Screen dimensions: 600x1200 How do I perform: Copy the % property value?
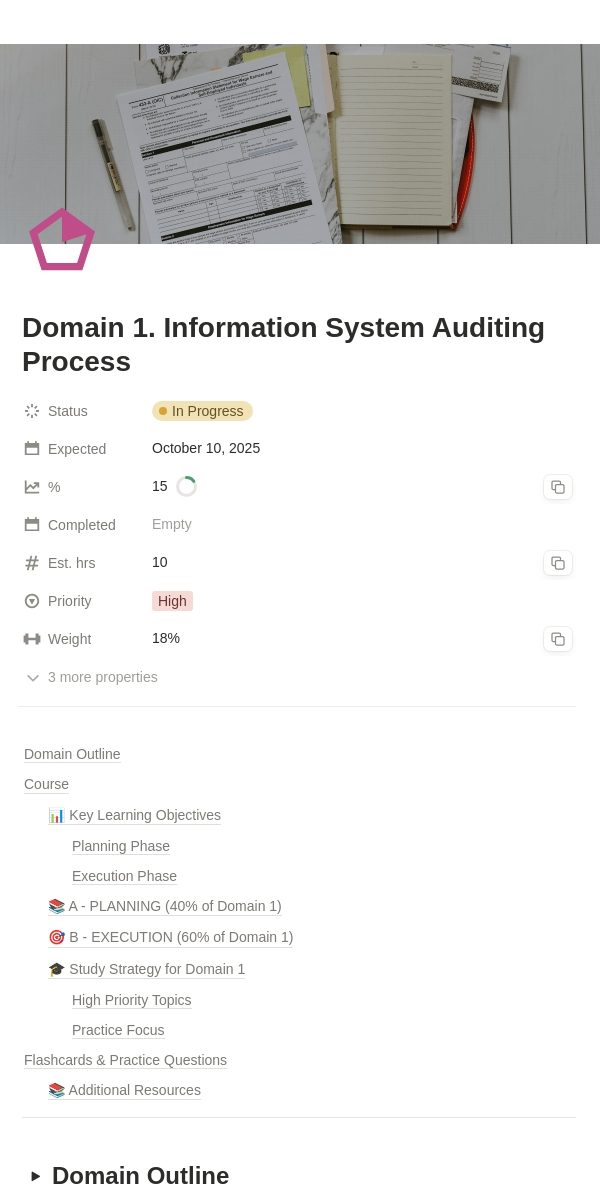point(558,487)
